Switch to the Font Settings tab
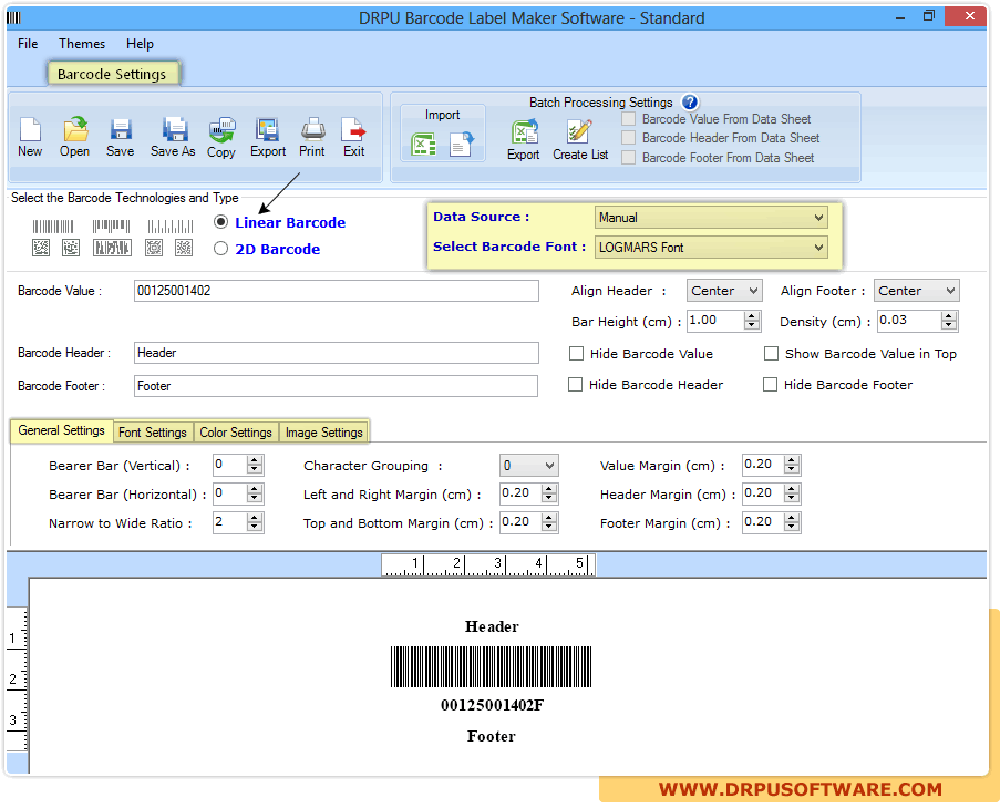 (153, 432)
